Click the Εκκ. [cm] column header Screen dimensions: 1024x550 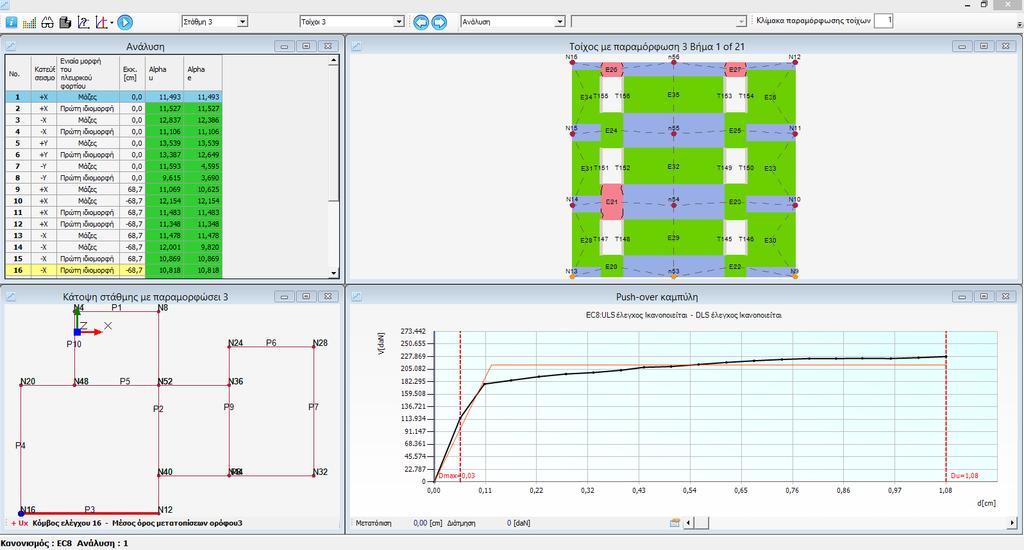pos(133,73)
